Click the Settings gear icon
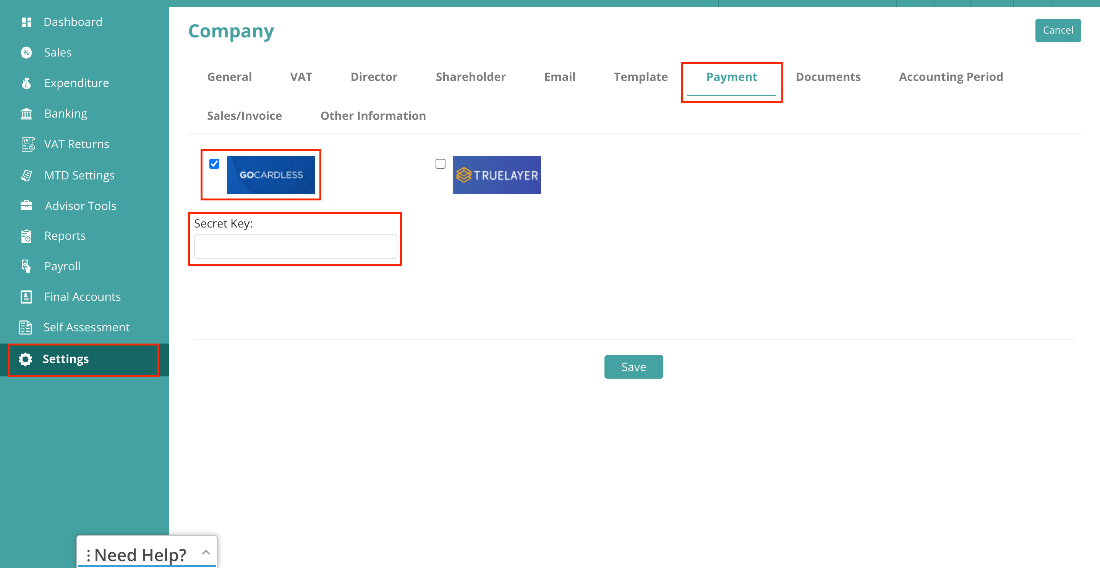This screenshot has height=568, width=1100. (25, 359)
